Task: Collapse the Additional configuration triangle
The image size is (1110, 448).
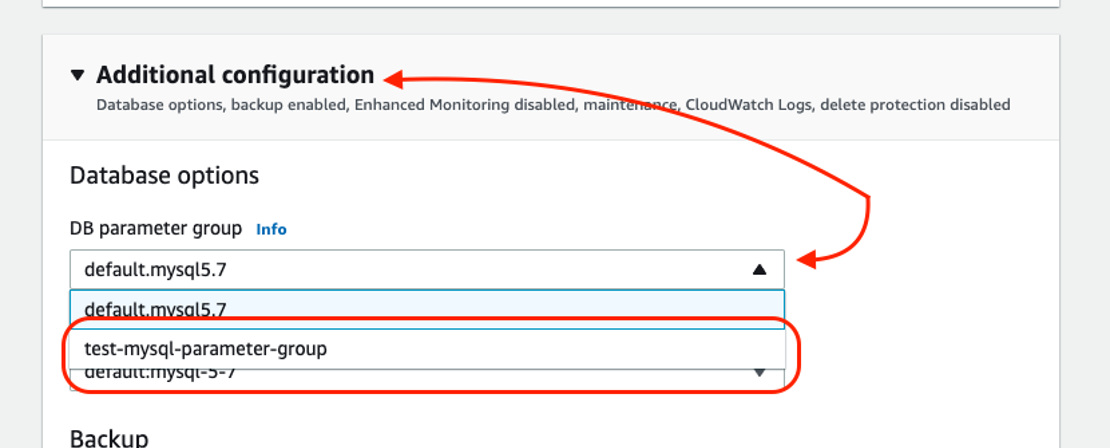Action: click(x=78, y=75)
